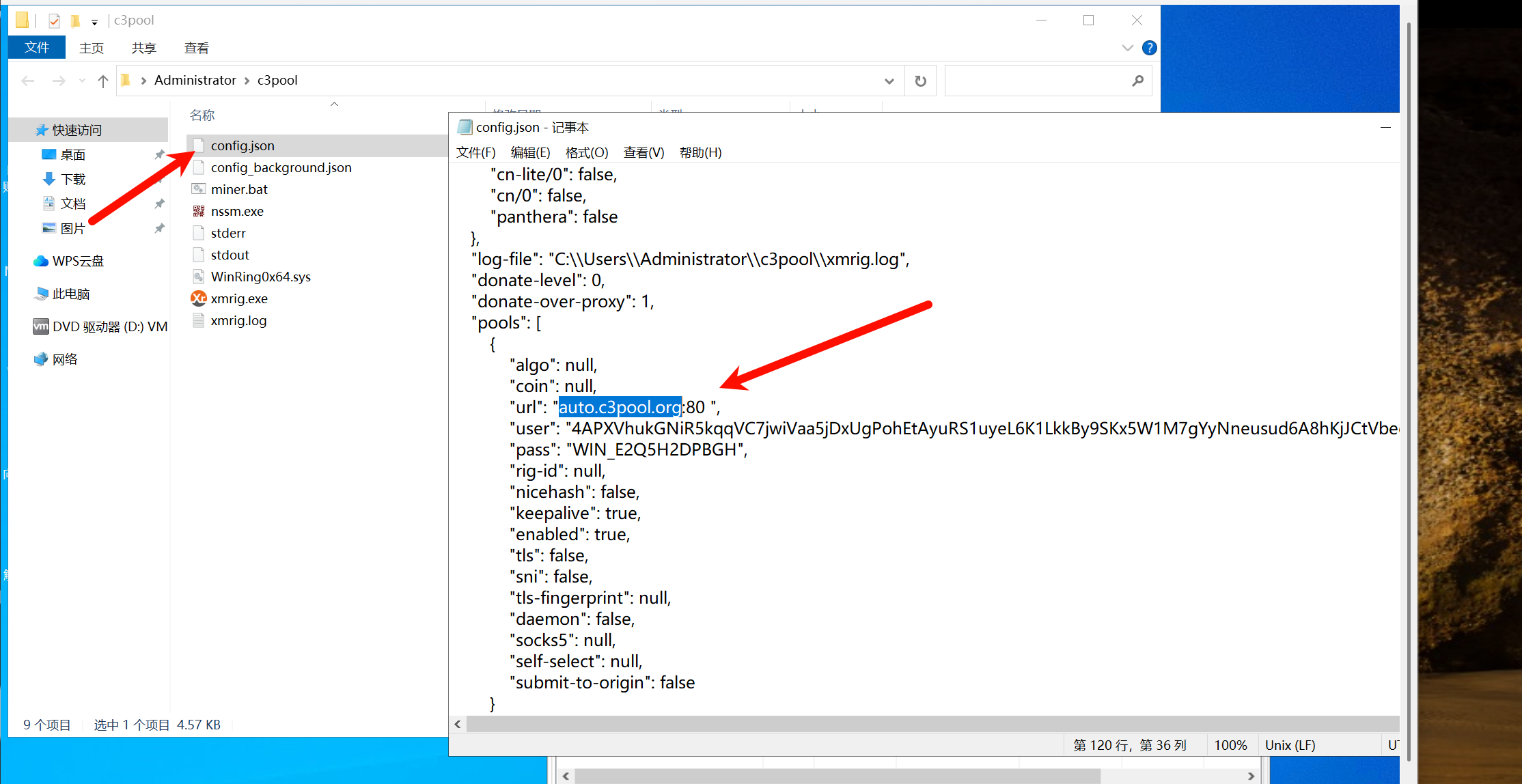This screenshot has width=1522, height=784.
Task: Open the help question mark icon
Action: 1149,48
